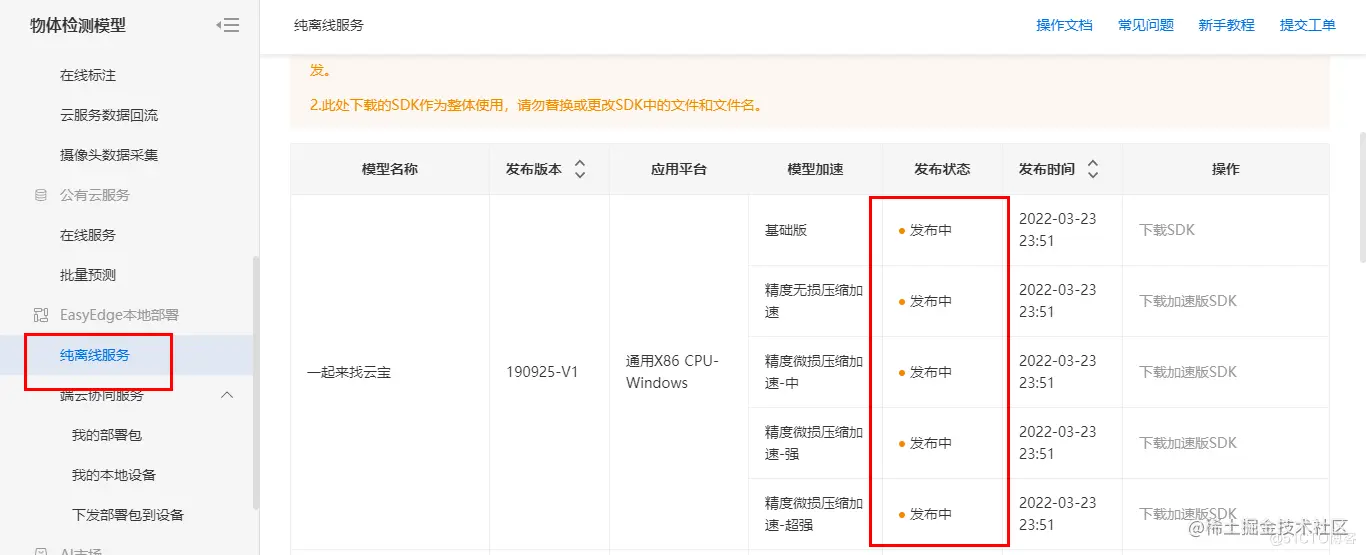1366x555 pixels.
Task: Click the 操作 column header
Action: (1226, 169)
